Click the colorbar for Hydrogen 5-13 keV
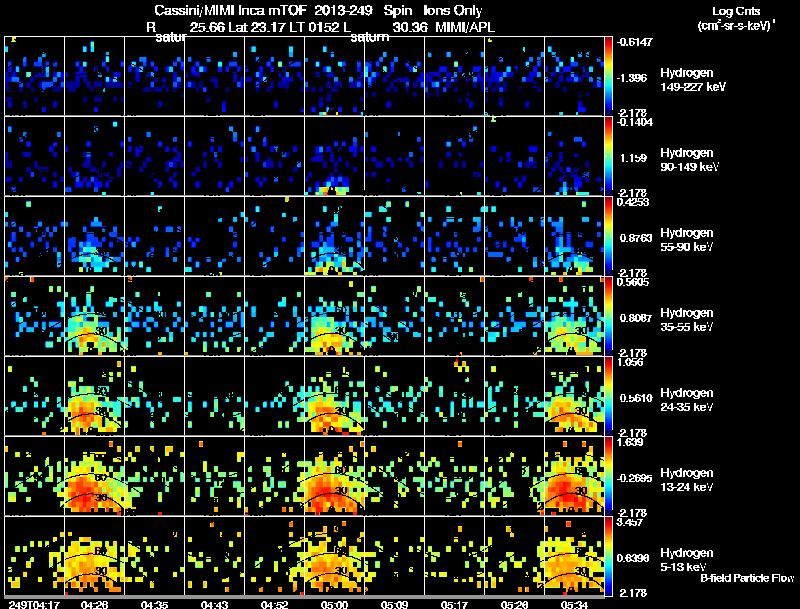The width and height of the screenshot is (800, 609). [x=608, y=556]
